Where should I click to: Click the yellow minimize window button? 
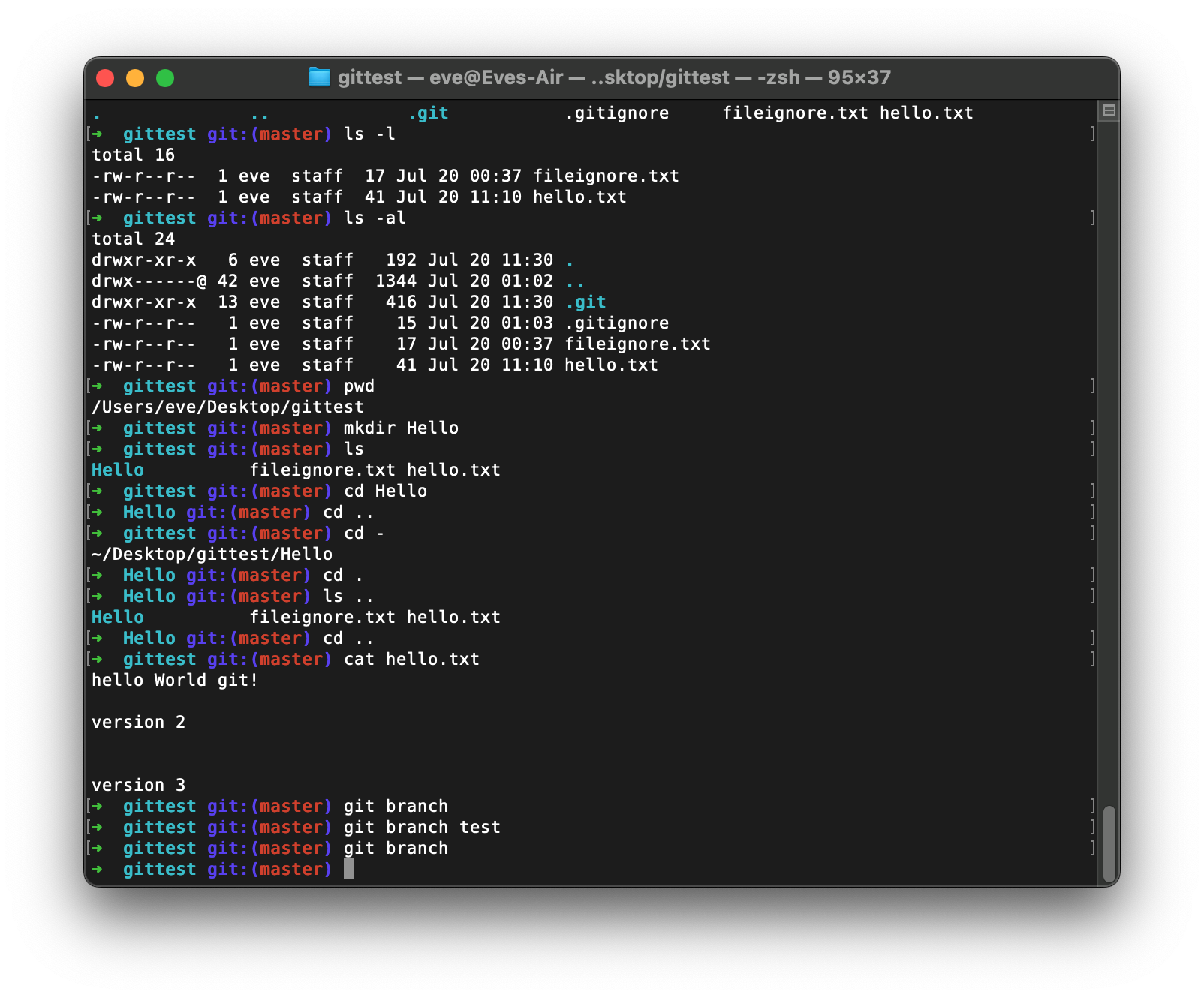coord(135,78)
